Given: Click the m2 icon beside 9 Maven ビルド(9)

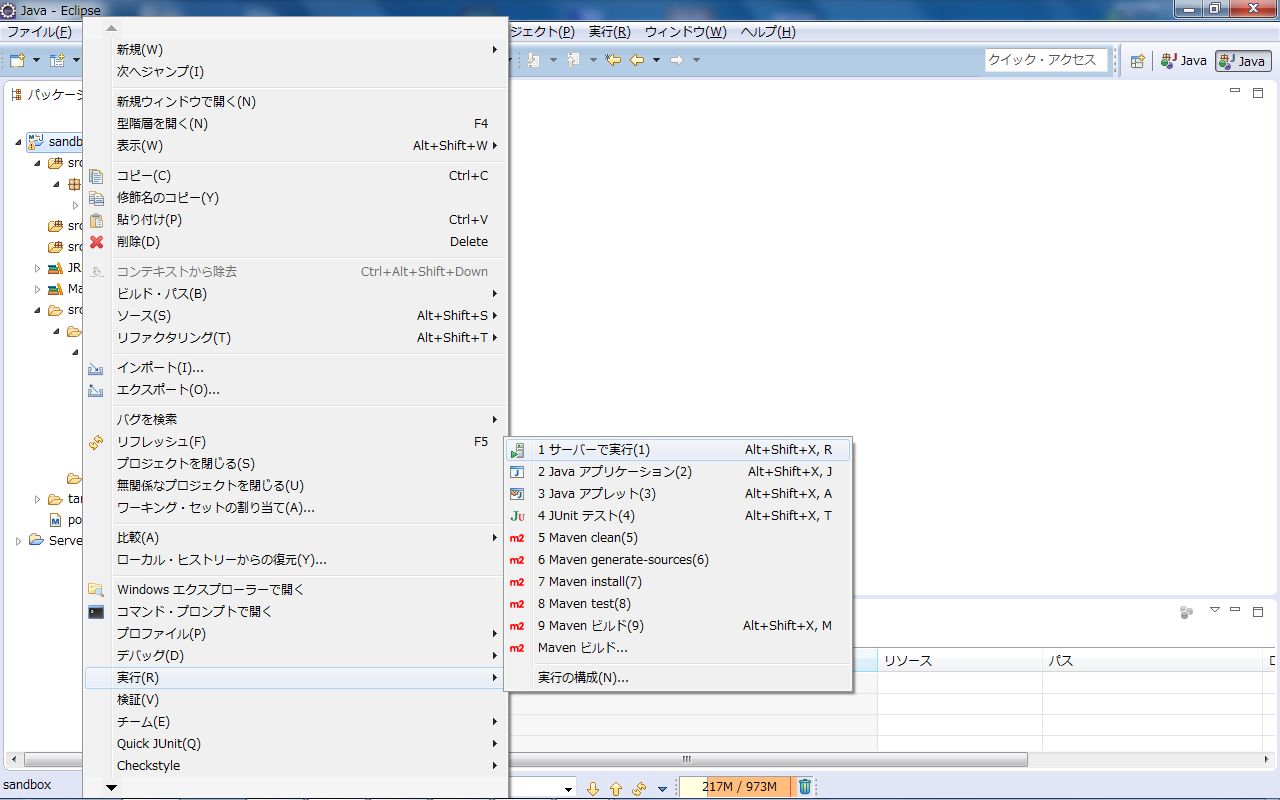Looking at the screenshot, I should pos(517,626).
